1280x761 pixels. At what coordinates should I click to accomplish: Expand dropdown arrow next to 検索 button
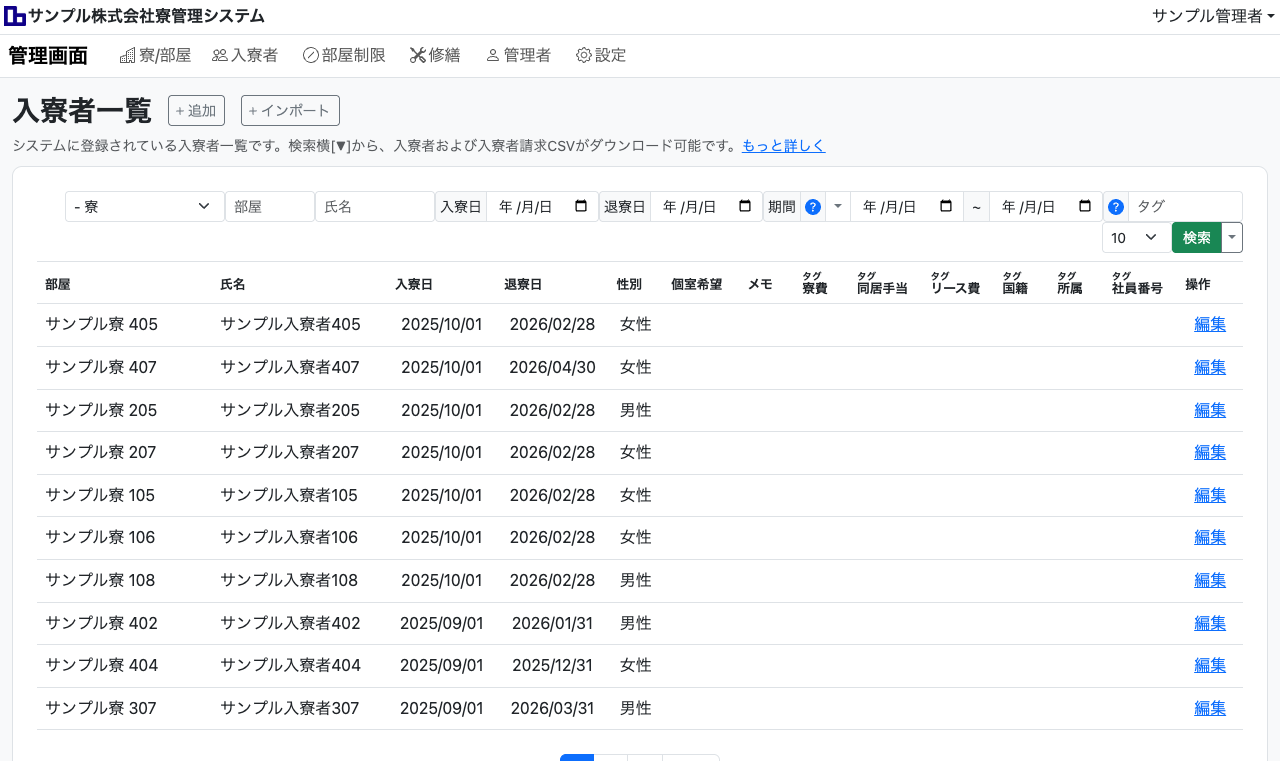(x=1233, y=238)
